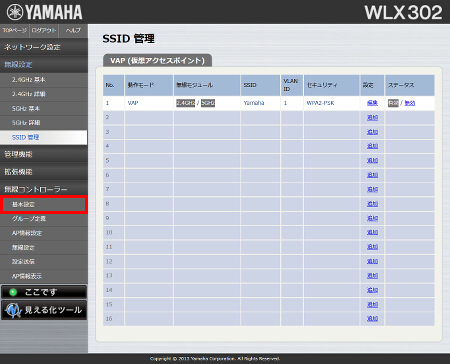Click the 有効 status badge in row 1
Image resolution: width=450 pixels, height=364 pixels.
393,103
